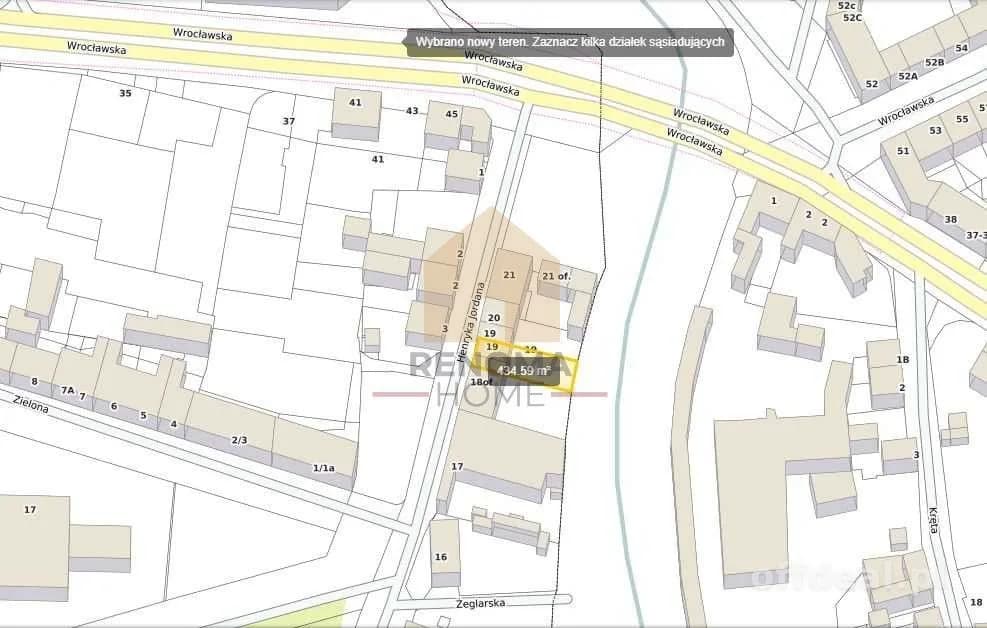Click the 434.59 m² area label
The image size is (987, 628).
pos(524,371)
